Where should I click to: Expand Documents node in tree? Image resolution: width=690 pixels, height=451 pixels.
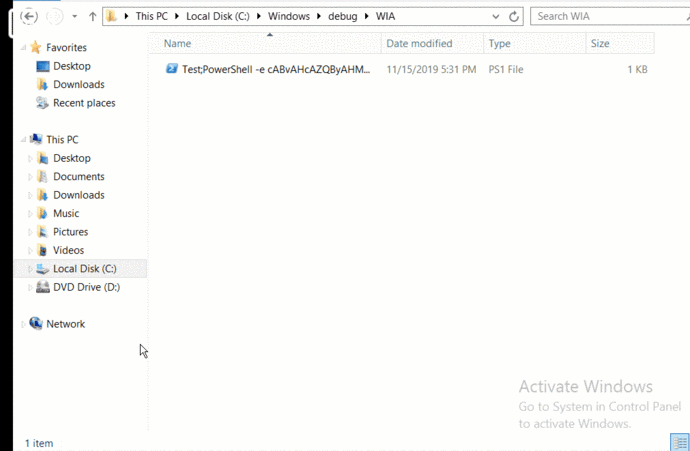coord(30,177)
